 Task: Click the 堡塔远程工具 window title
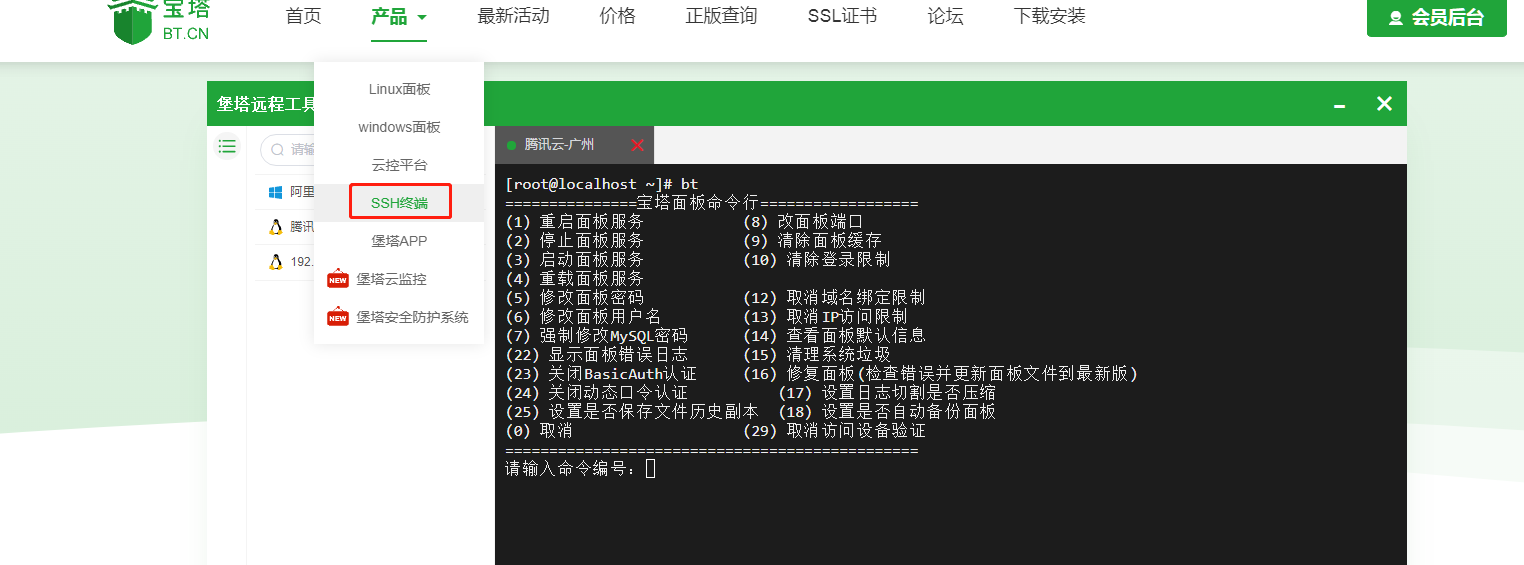pos(266,104)
